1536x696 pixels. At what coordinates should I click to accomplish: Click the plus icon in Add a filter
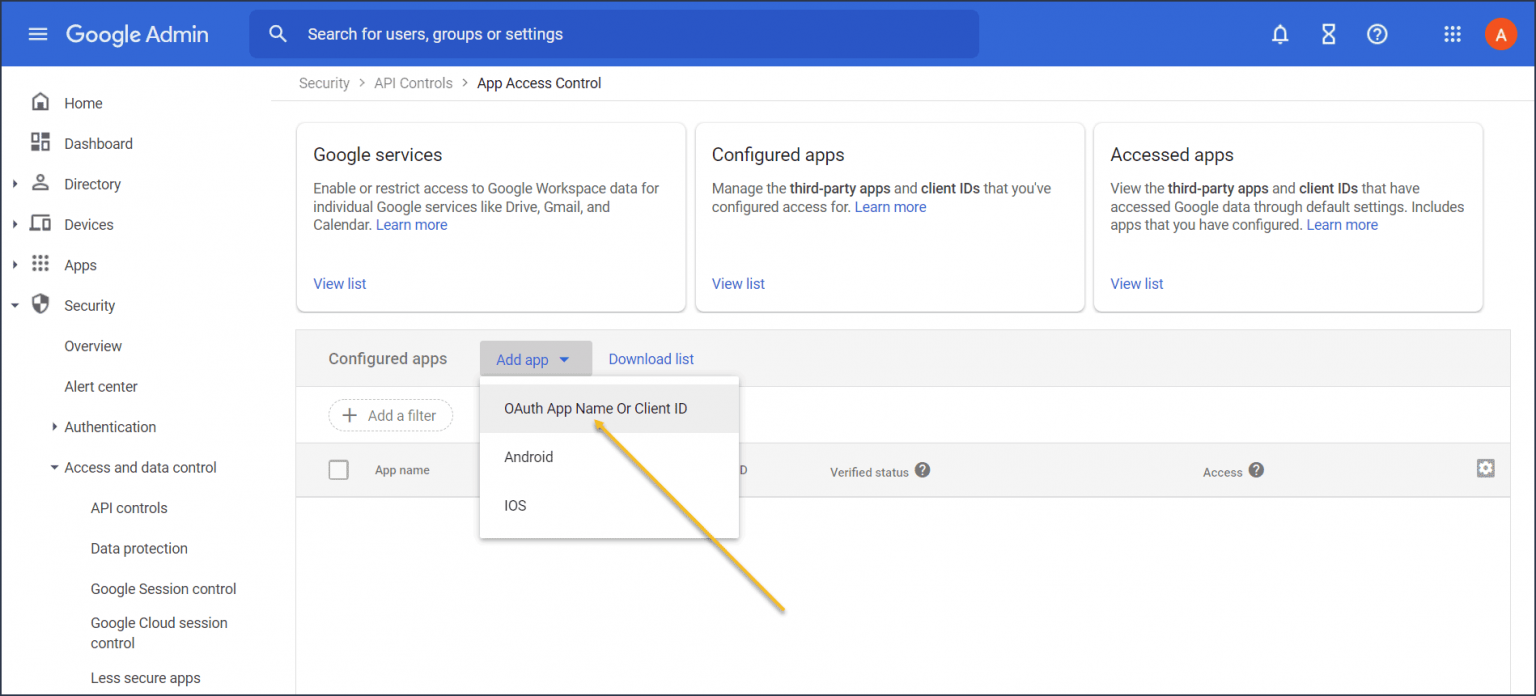coord(349,415)
